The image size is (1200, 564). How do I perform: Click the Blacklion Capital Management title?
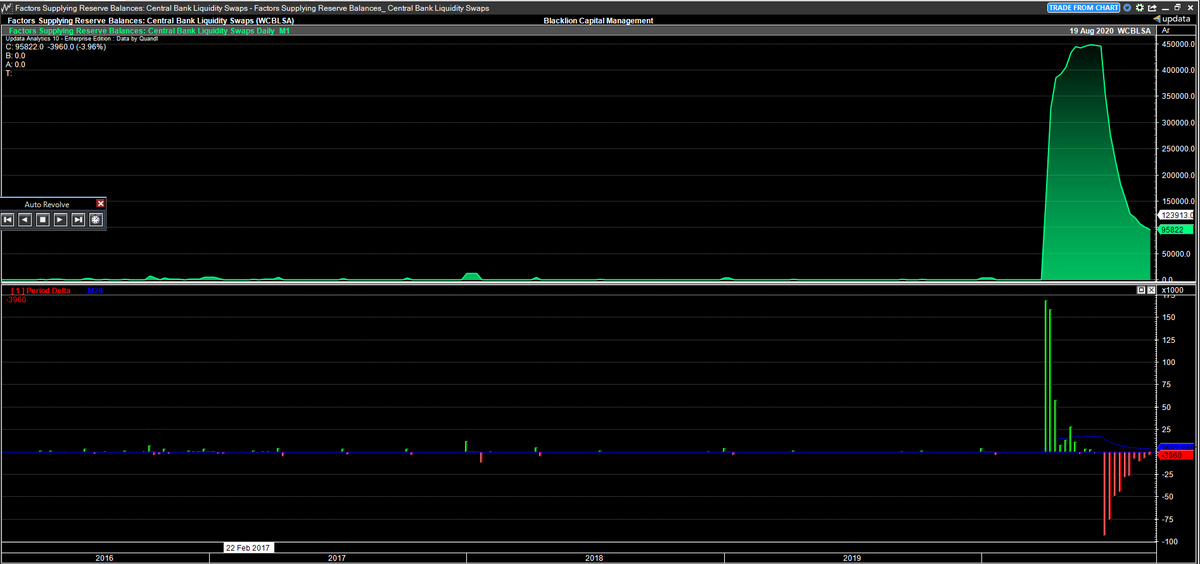598,20
